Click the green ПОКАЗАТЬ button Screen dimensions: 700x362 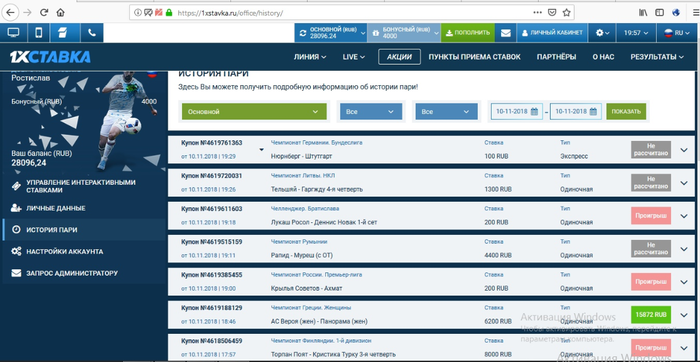tap(626, 112)
